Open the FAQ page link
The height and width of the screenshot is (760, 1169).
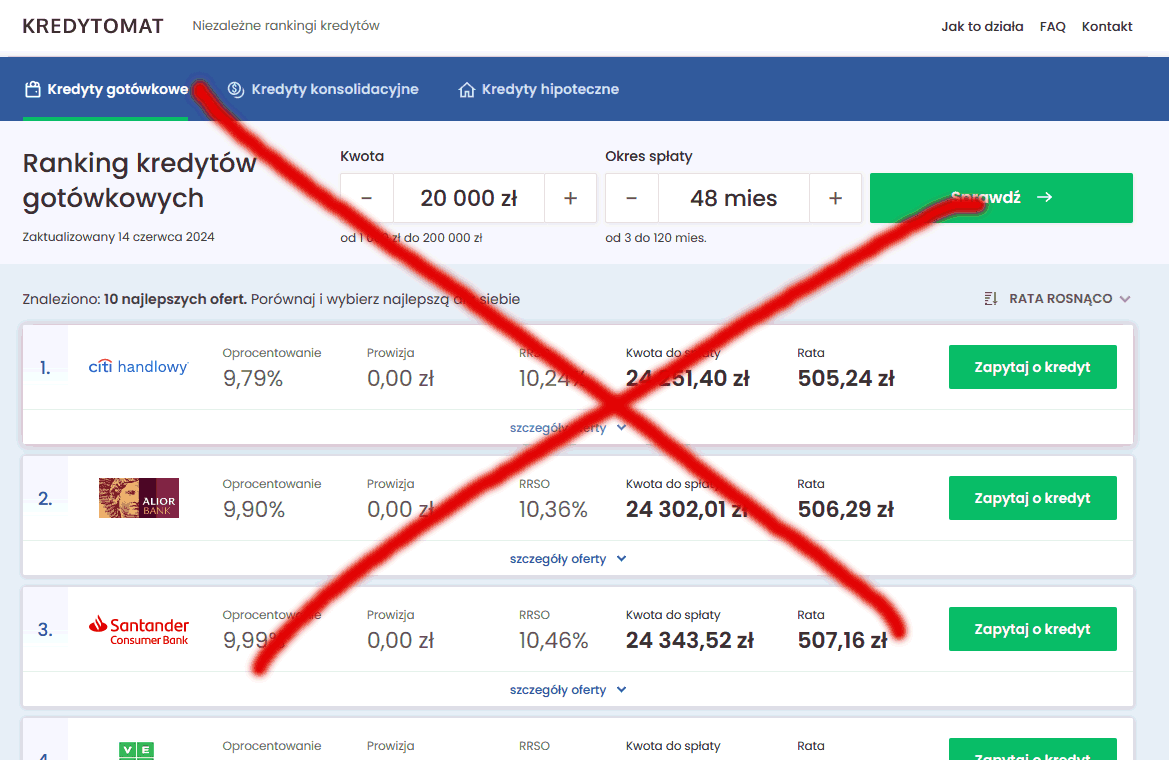tap(1052, 26)
